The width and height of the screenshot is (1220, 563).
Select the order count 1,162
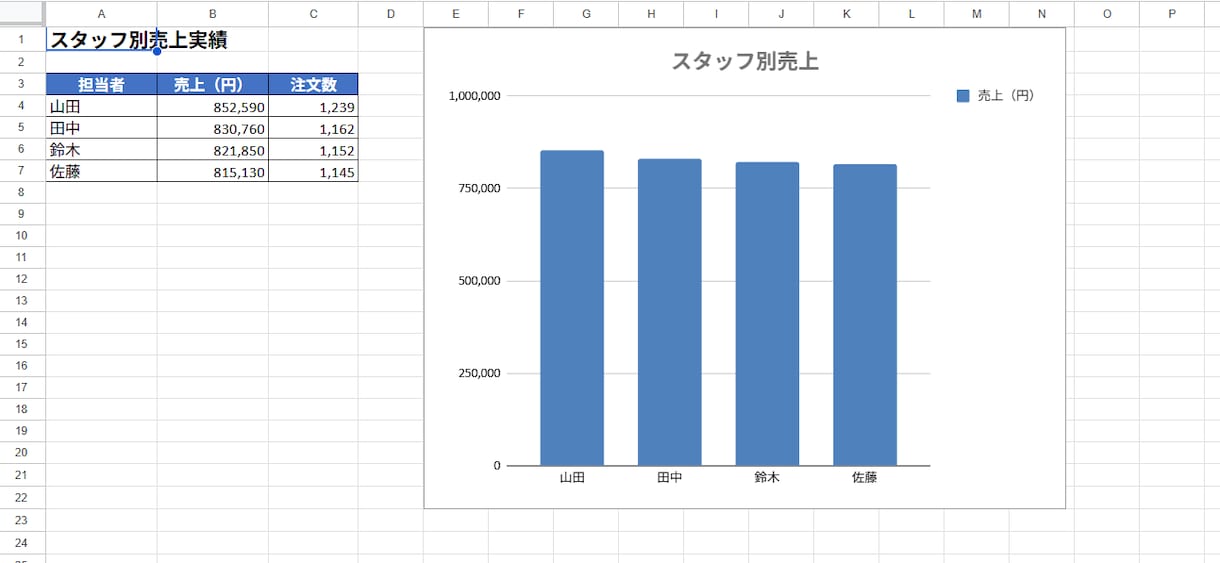click(x=313, y=128)
